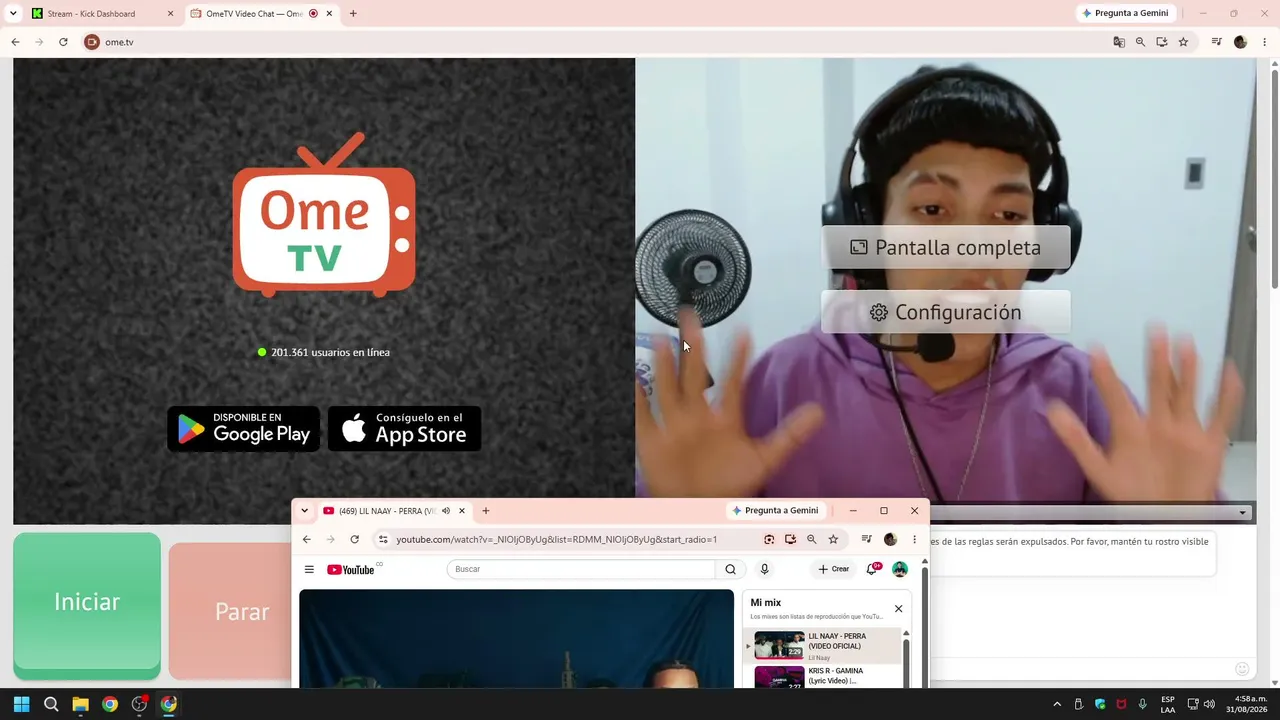Open YouTube notifications bell
The height and width of the screenshot is (720, 1280).
873,569
